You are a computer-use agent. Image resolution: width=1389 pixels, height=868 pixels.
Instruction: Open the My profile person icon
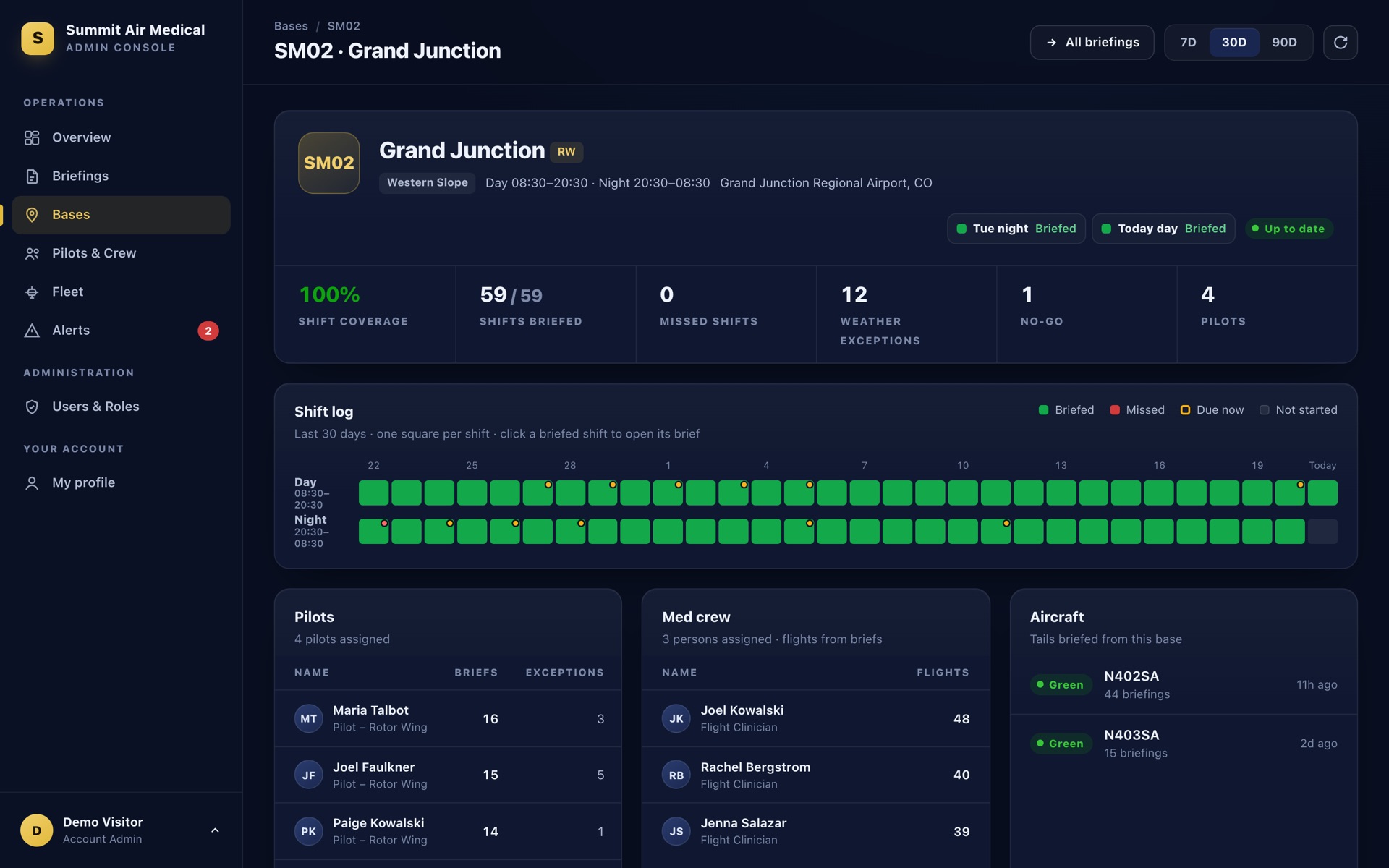point(32,483)
